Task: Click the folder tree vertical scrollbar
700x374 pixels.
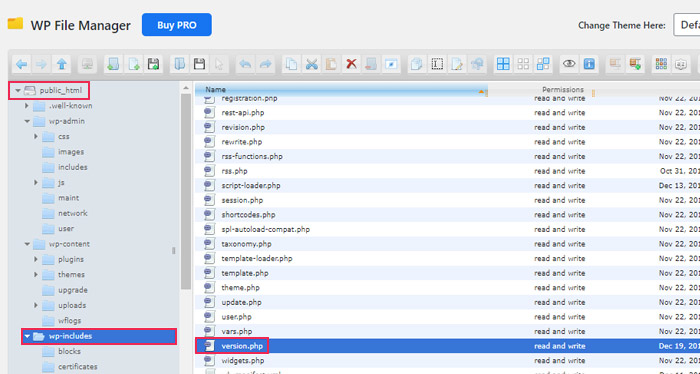Action: tap(186, 192)
